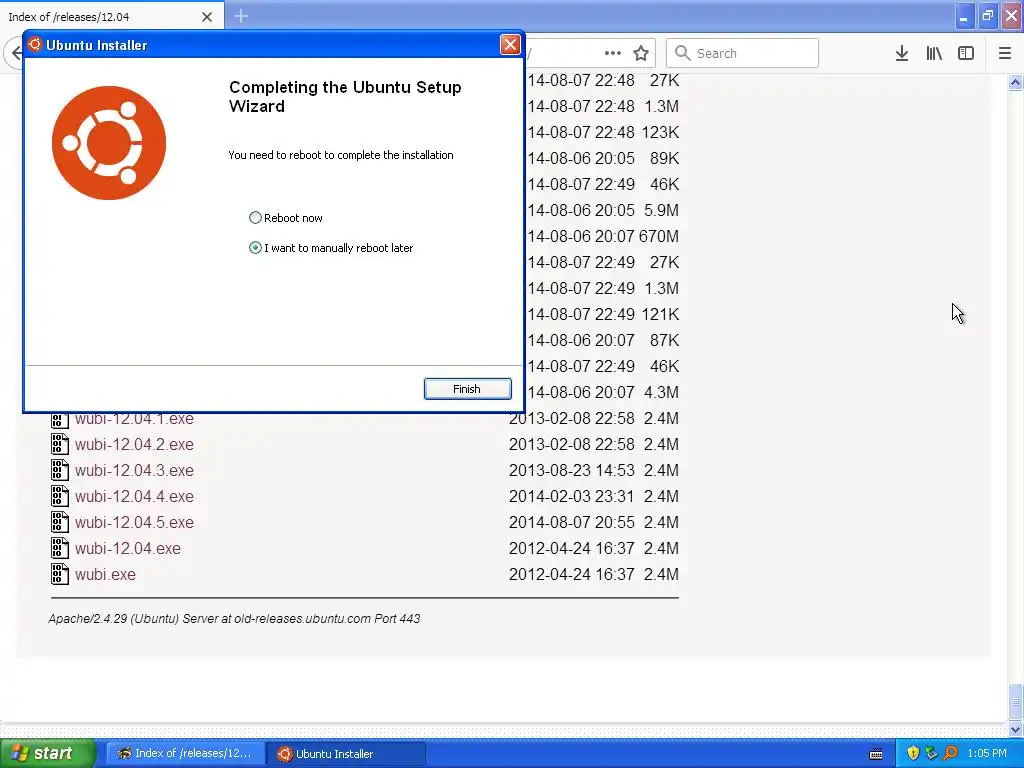
Task: Open the wubi-12.04.exe link
Action: [127, 549]
